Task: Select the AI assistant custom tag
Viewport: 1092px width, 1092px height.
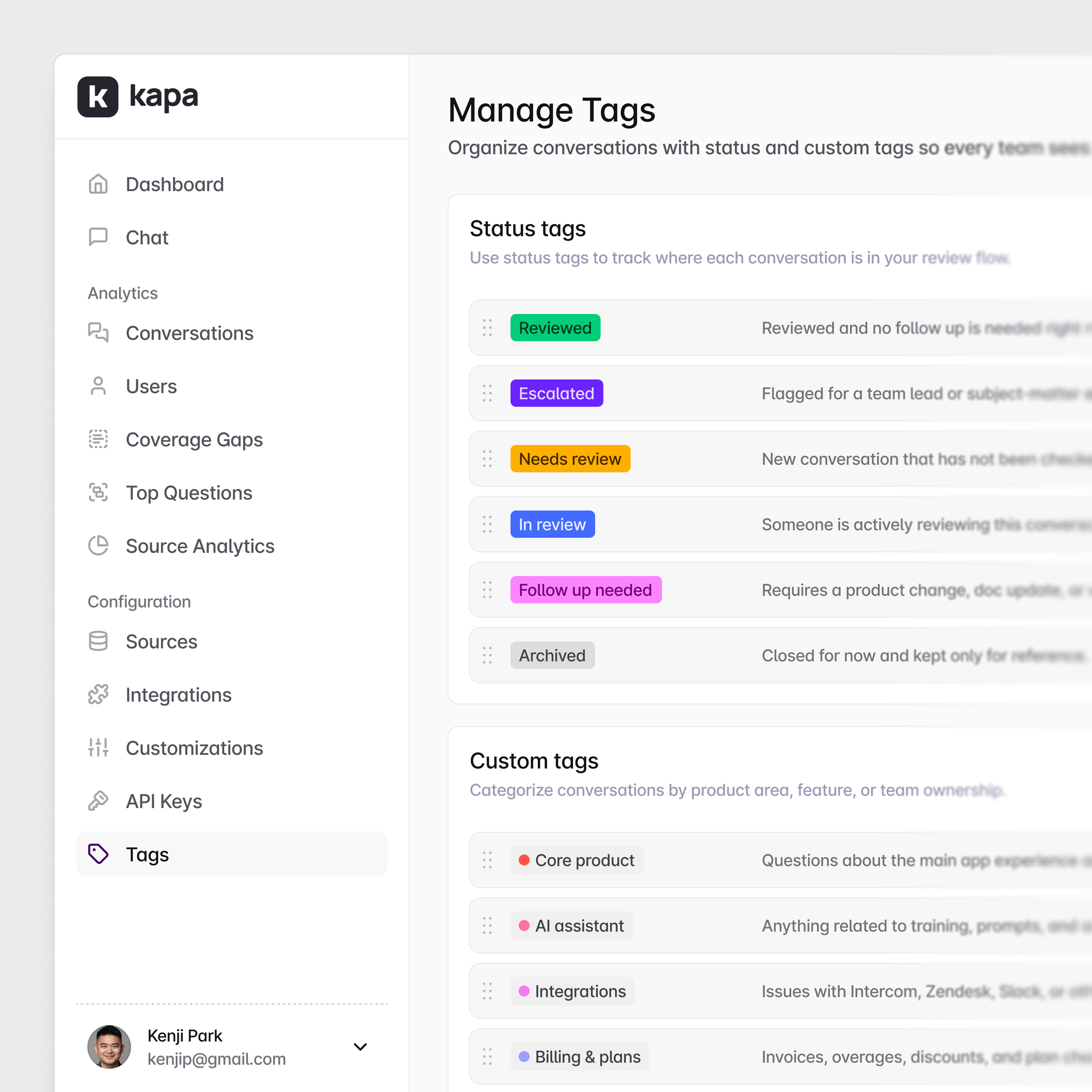Action: pyautogui.click(x=571, y=926)
